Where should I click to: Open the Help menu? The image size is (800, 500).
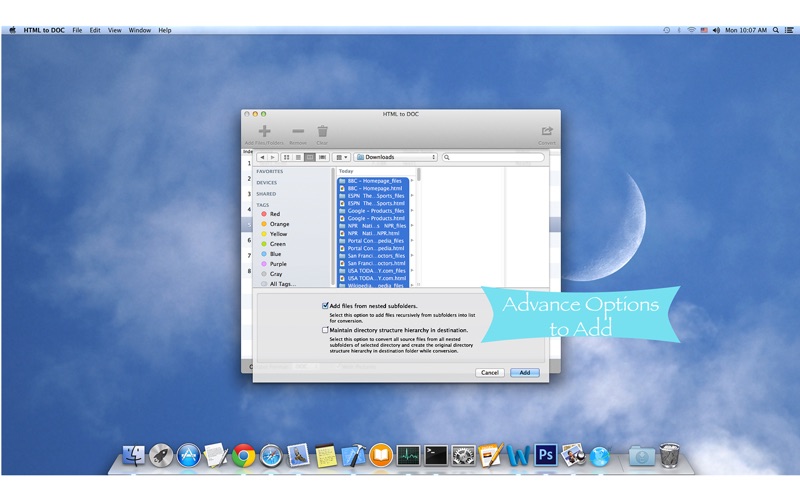click(x=164, y=30)
